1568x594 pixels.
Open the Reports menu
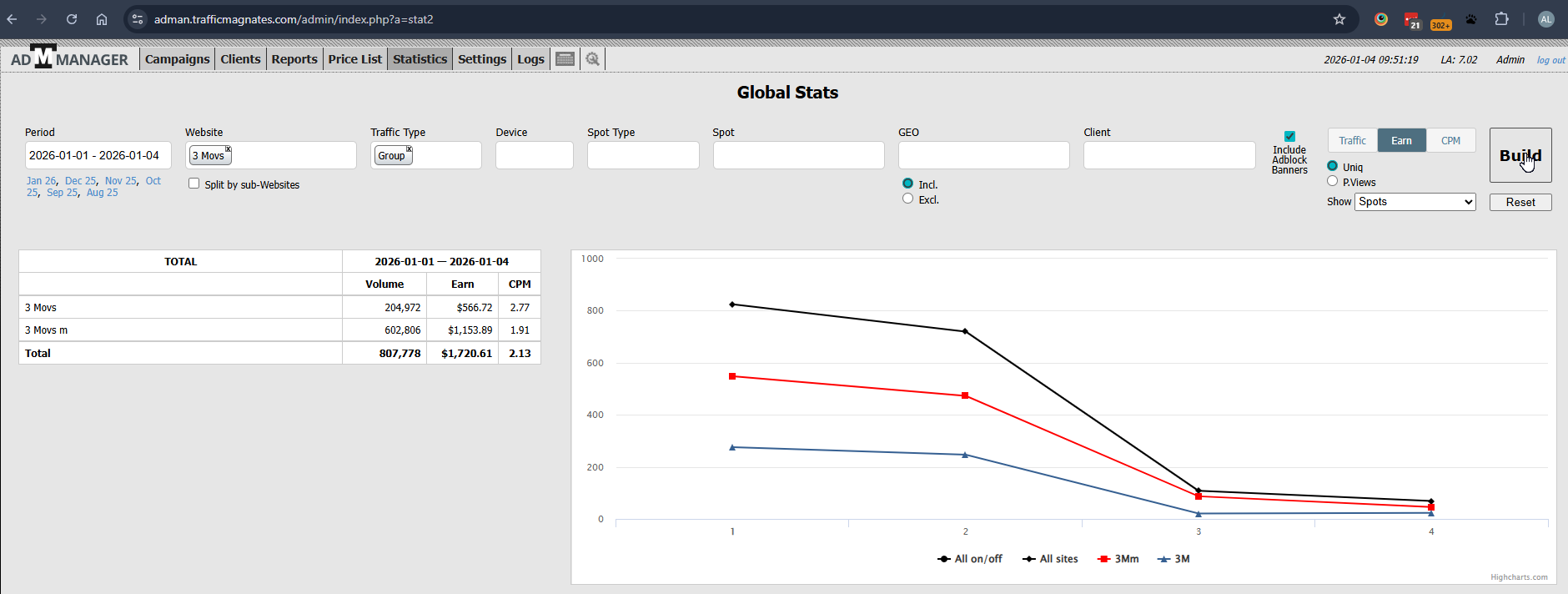click(294, 59)
